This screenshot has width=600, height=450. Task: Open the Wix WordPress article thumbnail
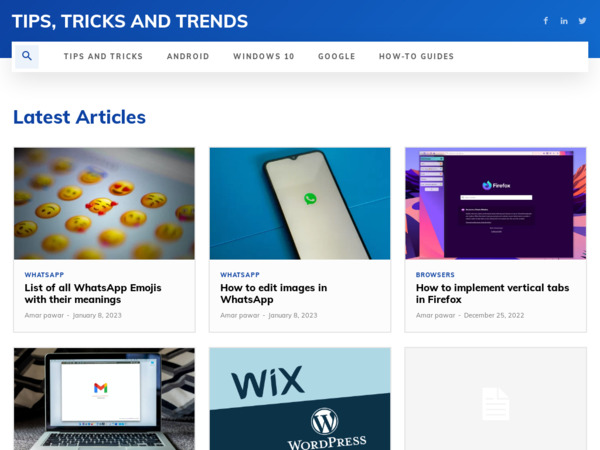(300, 399)
